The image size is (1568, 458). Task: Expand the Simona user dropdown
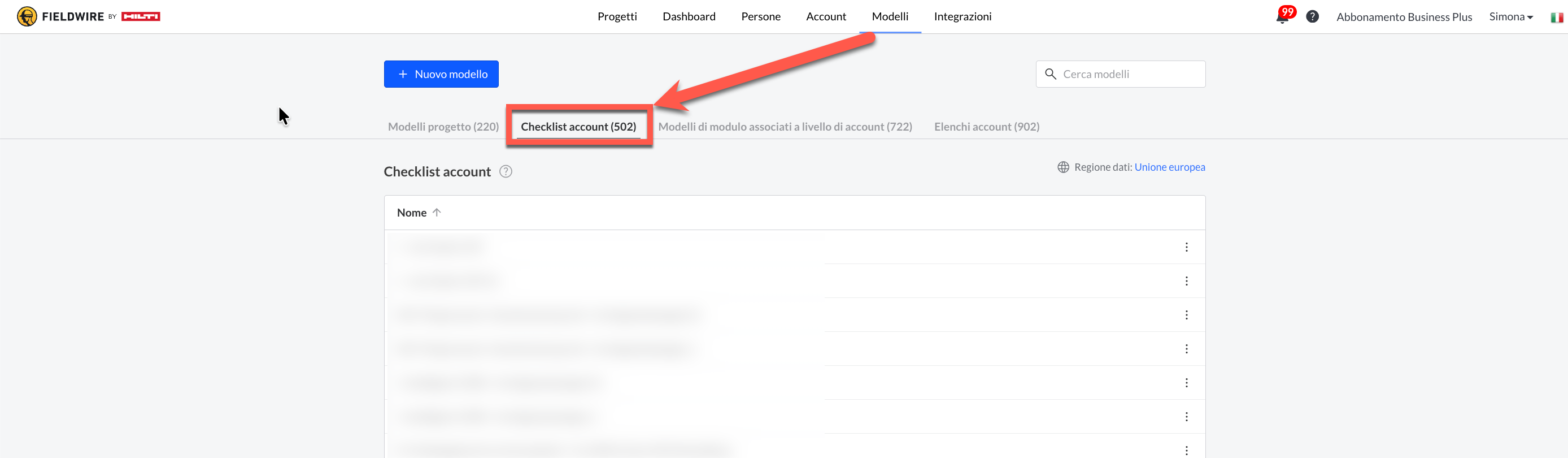point(1511,17)
